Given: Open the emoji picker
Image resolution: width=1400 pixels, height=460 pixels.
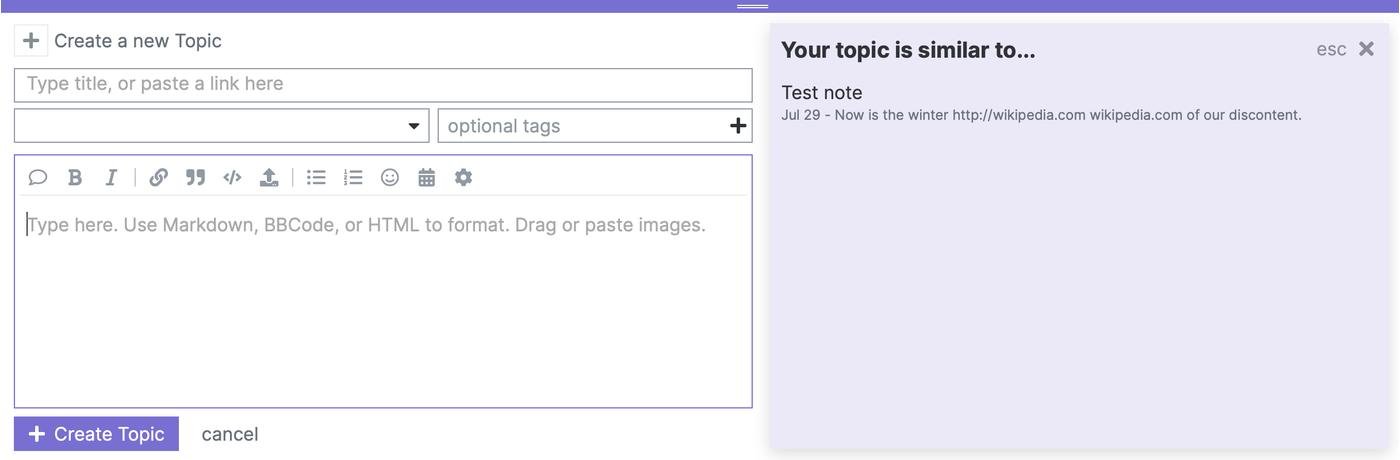Looking at the screenshot, I should point(390,177).
